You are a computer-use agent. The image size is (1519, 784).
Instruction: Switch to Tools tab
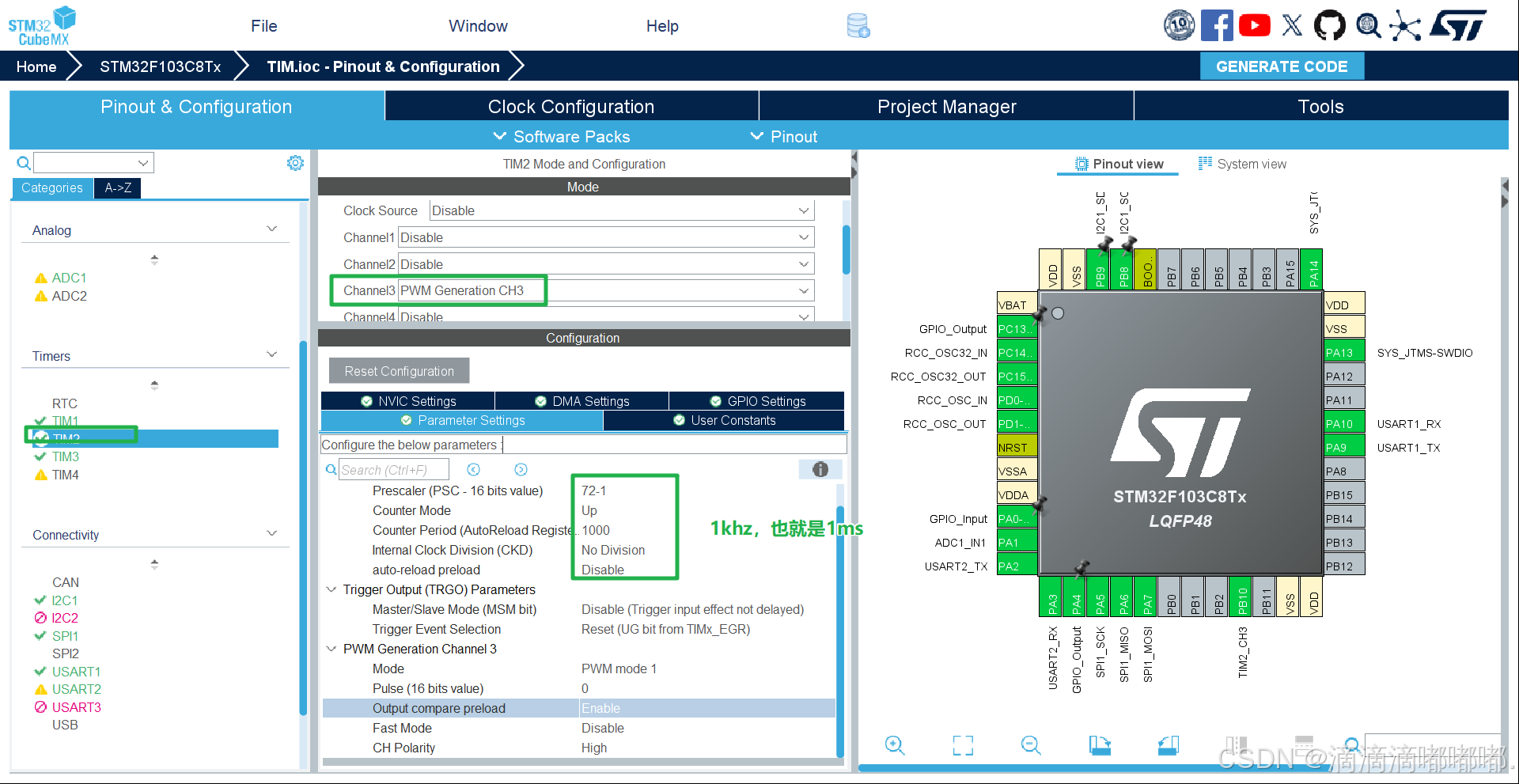coord(1320,106)
